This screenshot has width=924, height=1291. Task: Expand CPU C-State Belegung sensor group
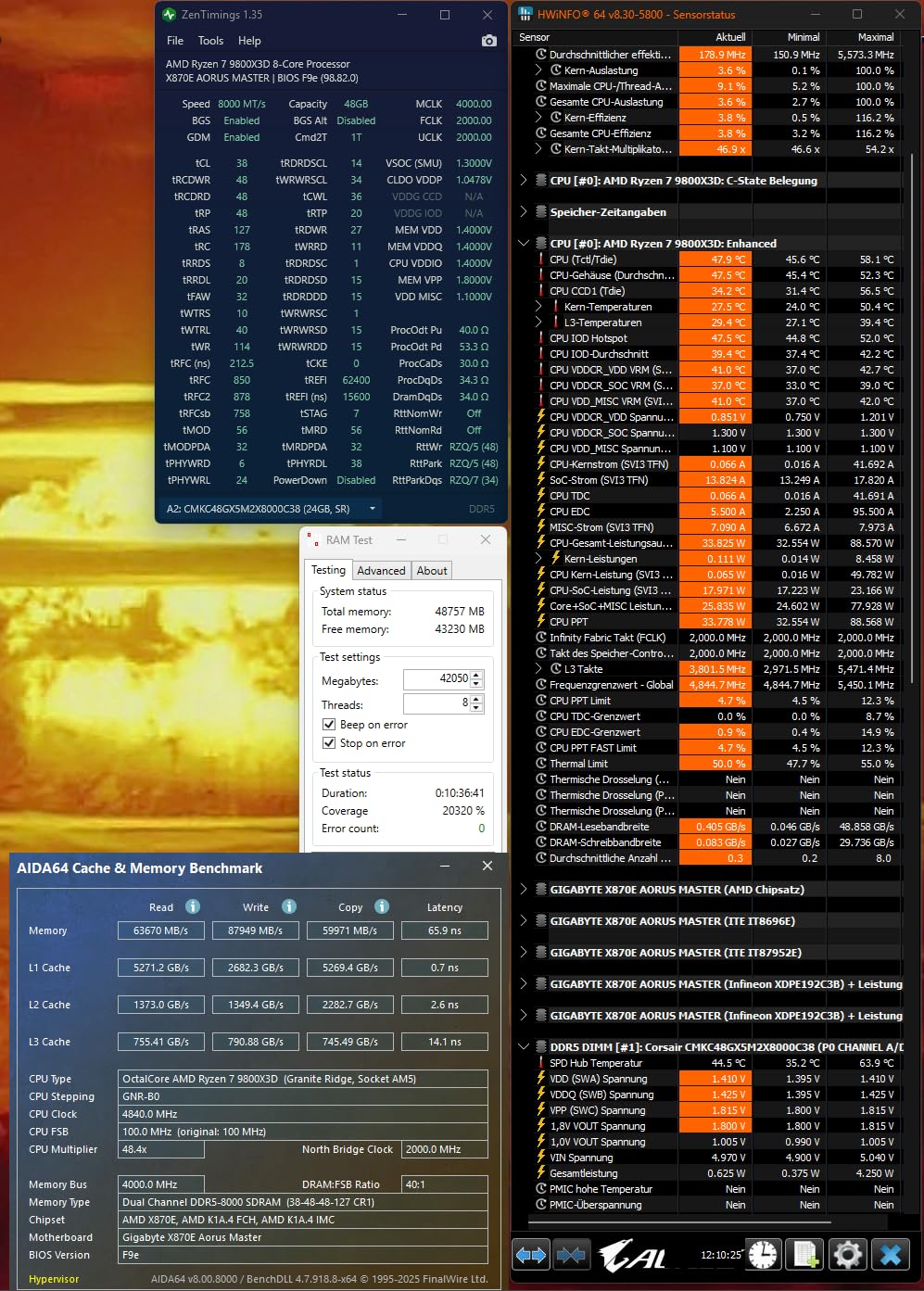point(525,181)
